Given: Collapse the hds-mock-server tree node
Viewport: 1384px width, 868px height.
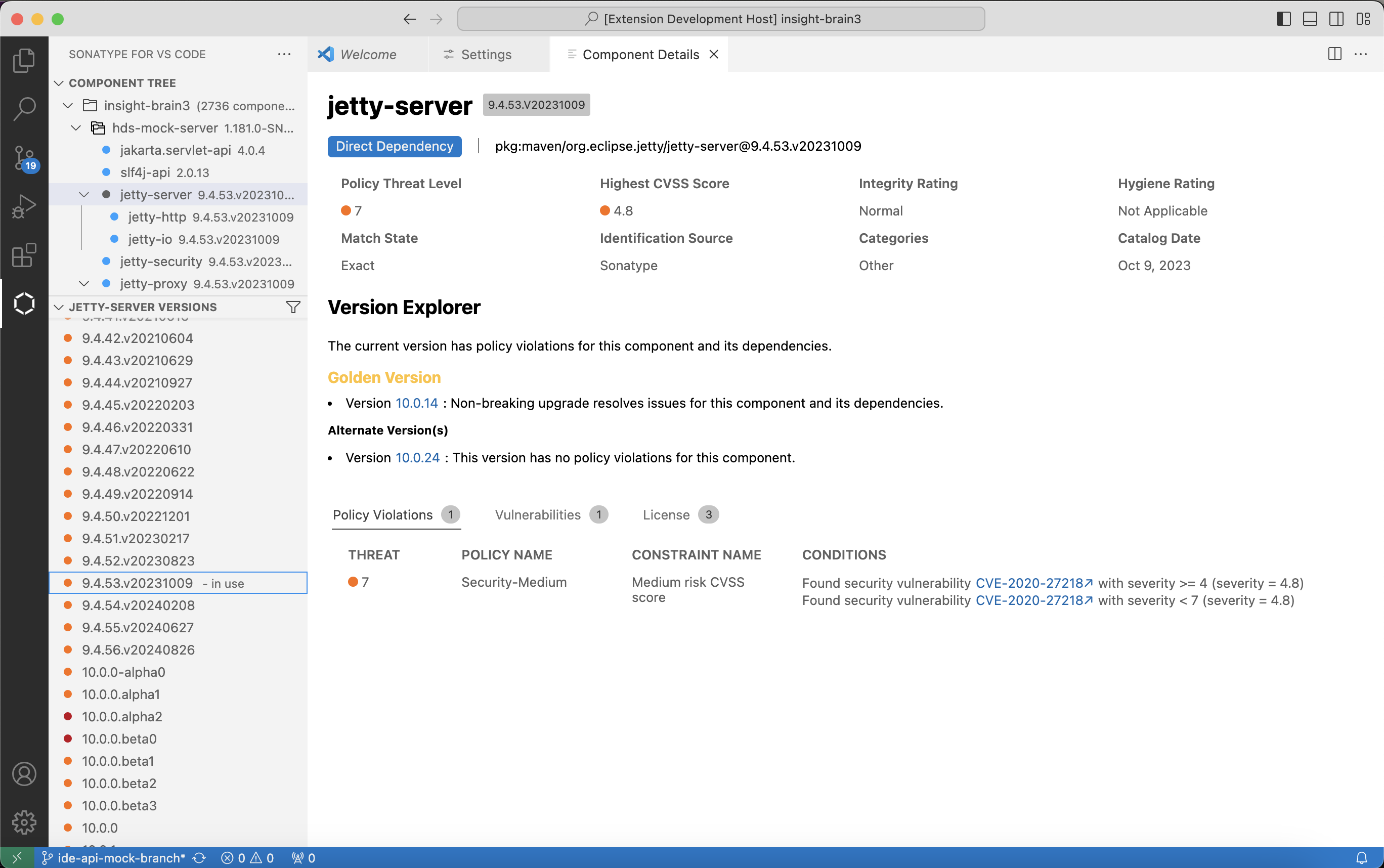Looking at the screenshot, I should [x=76, y=128].
